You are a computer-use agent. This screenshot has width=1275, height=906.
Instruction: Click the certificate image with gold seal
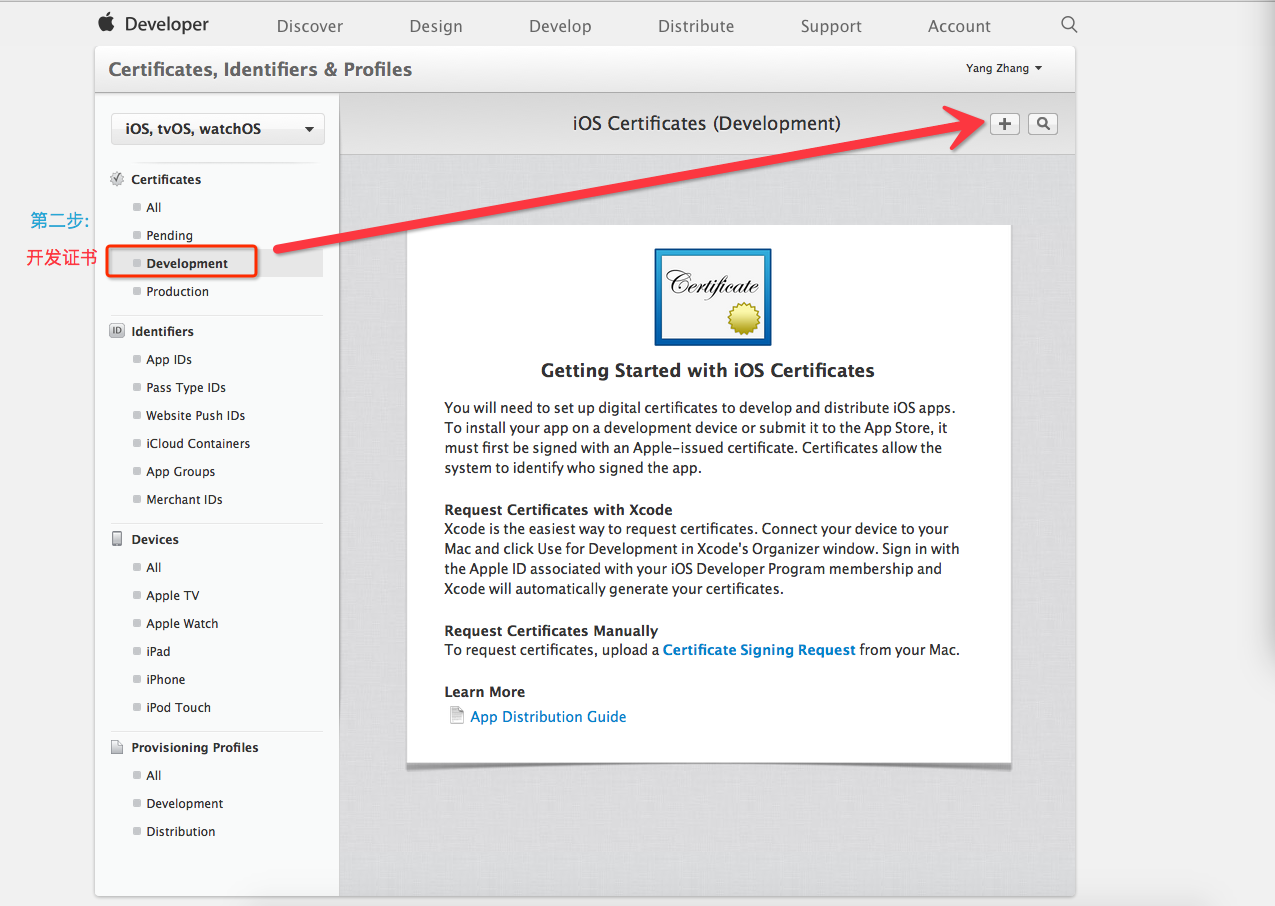coord(713,297)
